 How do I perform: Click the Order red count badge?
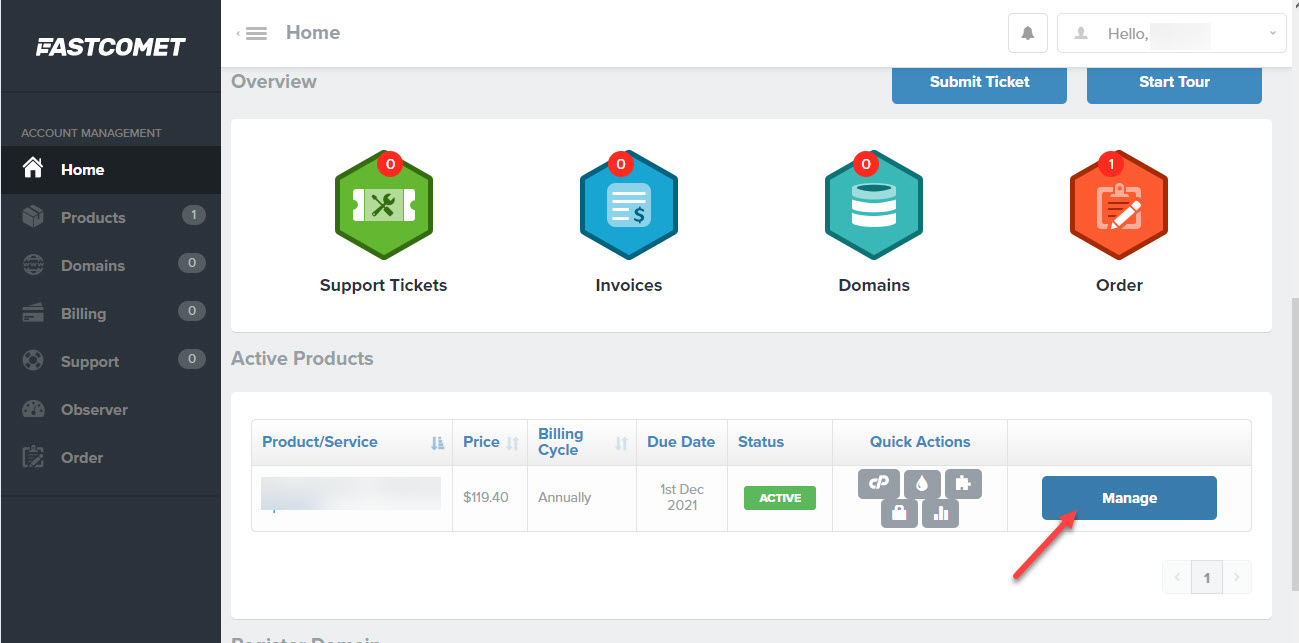[x=1111, y=164]
